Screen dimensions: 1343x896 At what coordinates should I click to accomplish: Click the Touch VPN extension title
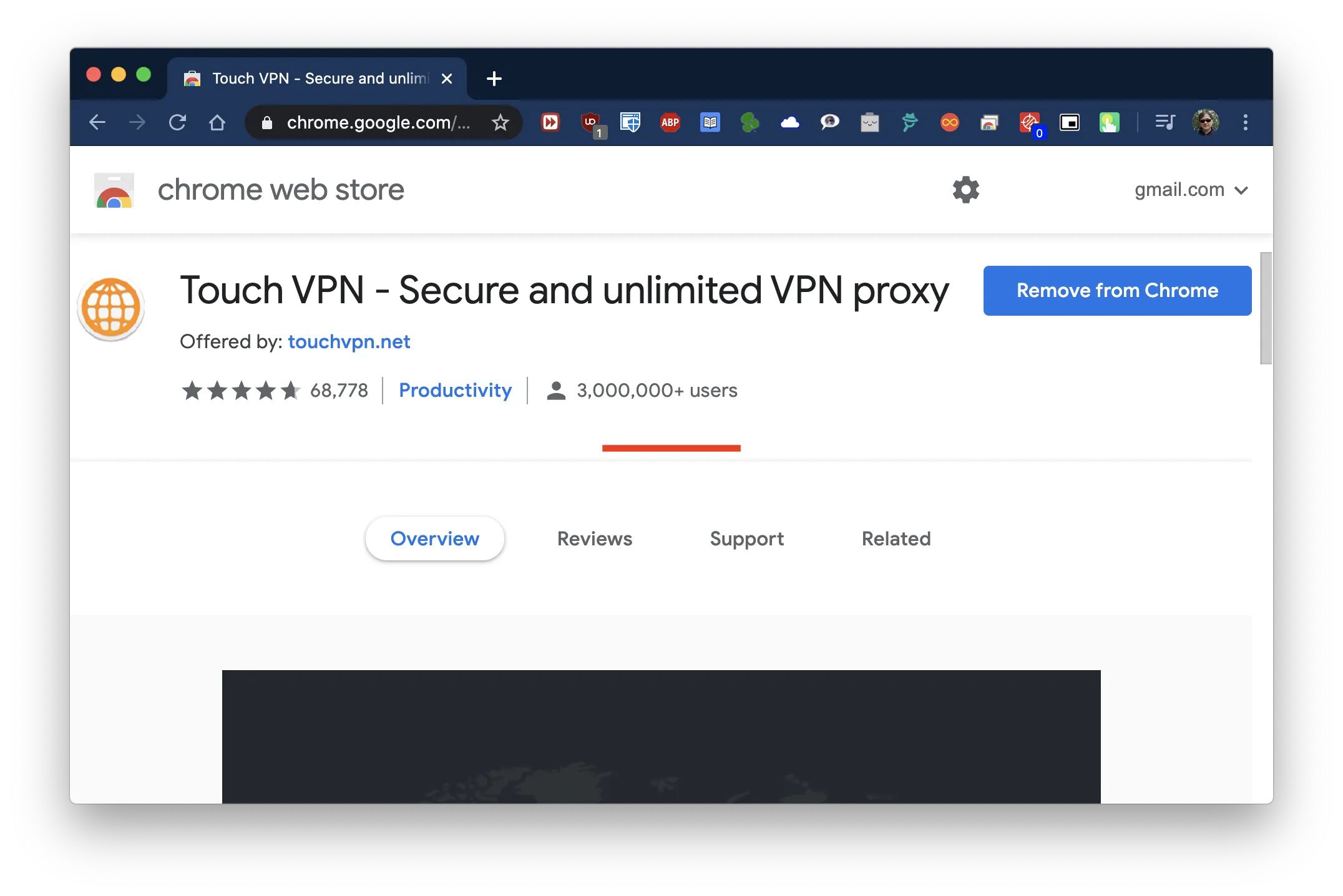(564, 291)
